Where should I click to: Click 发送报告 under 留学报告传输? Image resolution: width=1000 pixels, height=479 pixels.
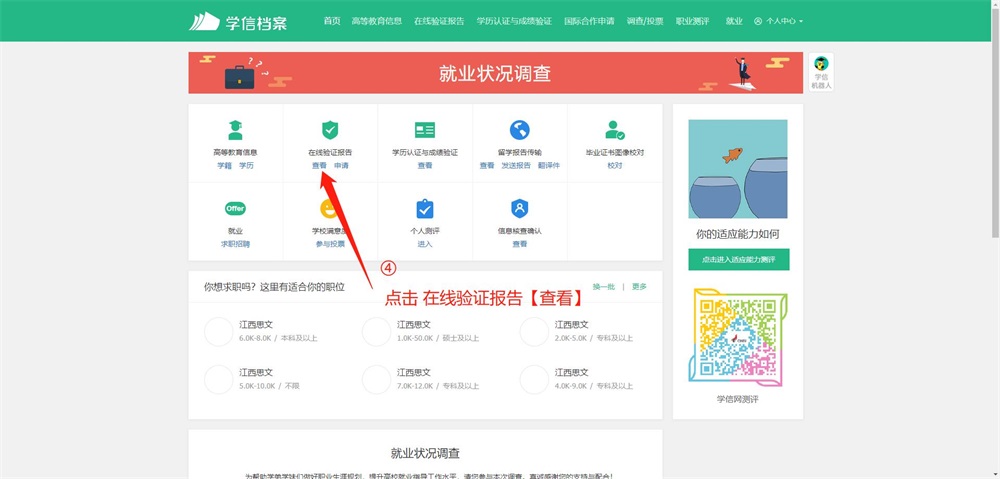click(516, 165)
